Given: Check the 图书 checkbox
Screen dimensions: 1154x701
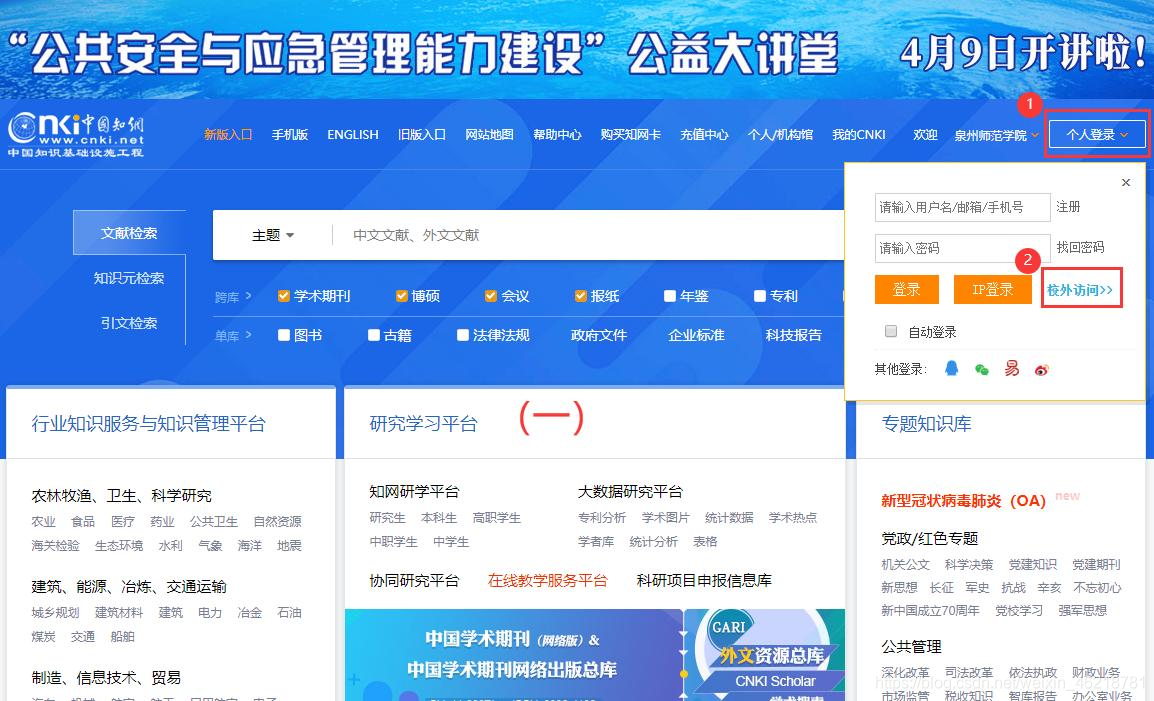Looking at the screenshot, I should (x=283, y=335).
